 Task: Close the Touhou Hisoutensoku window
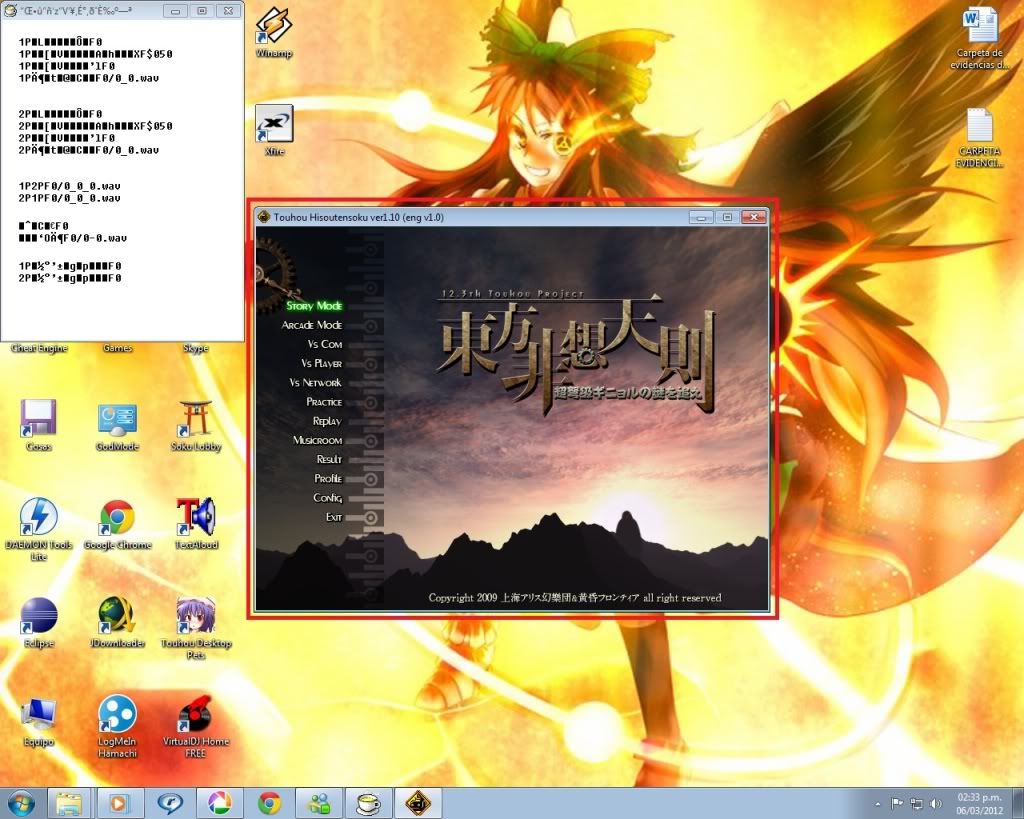754,217
